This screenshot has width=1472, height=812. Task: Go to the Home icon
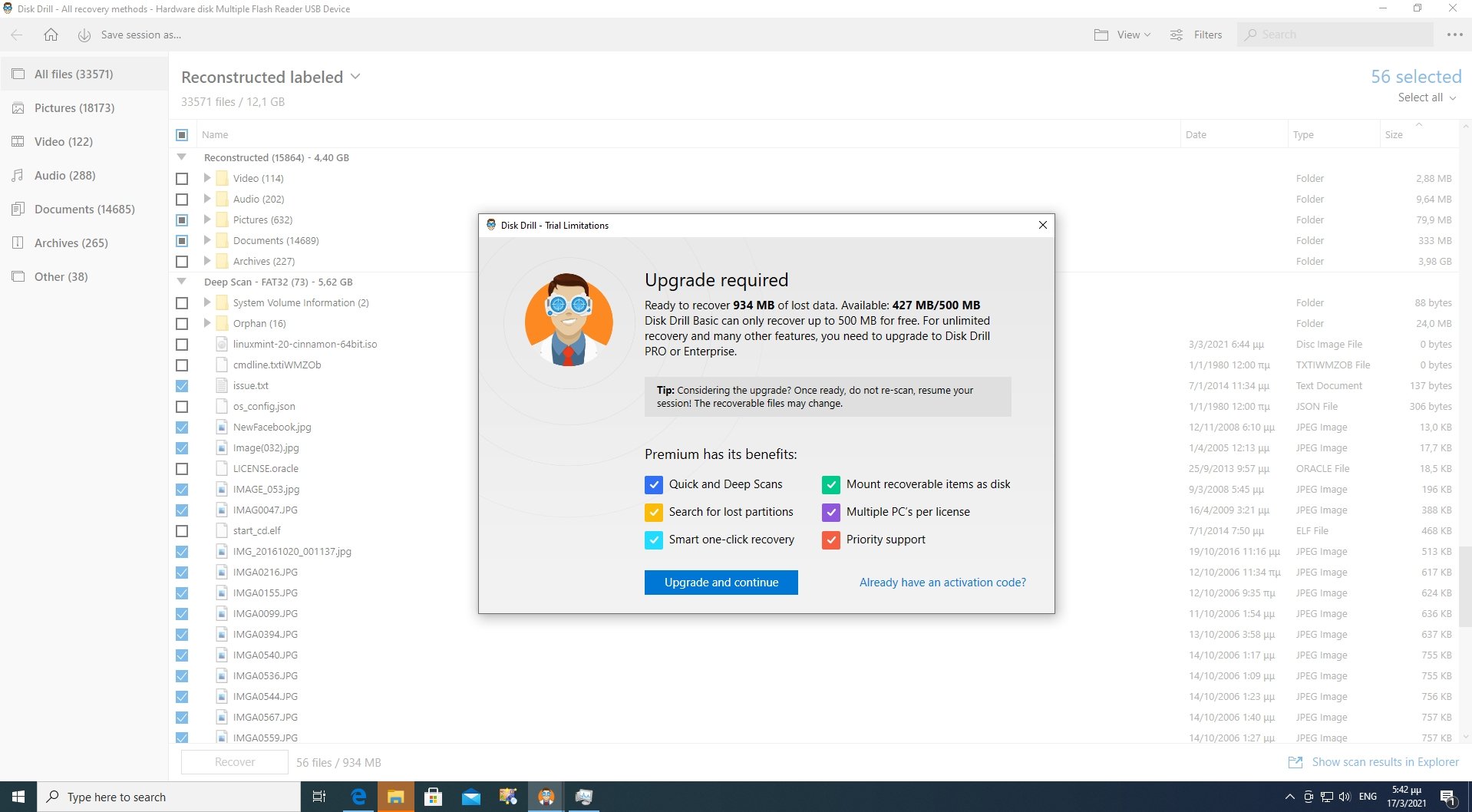(x=51, y=35)
